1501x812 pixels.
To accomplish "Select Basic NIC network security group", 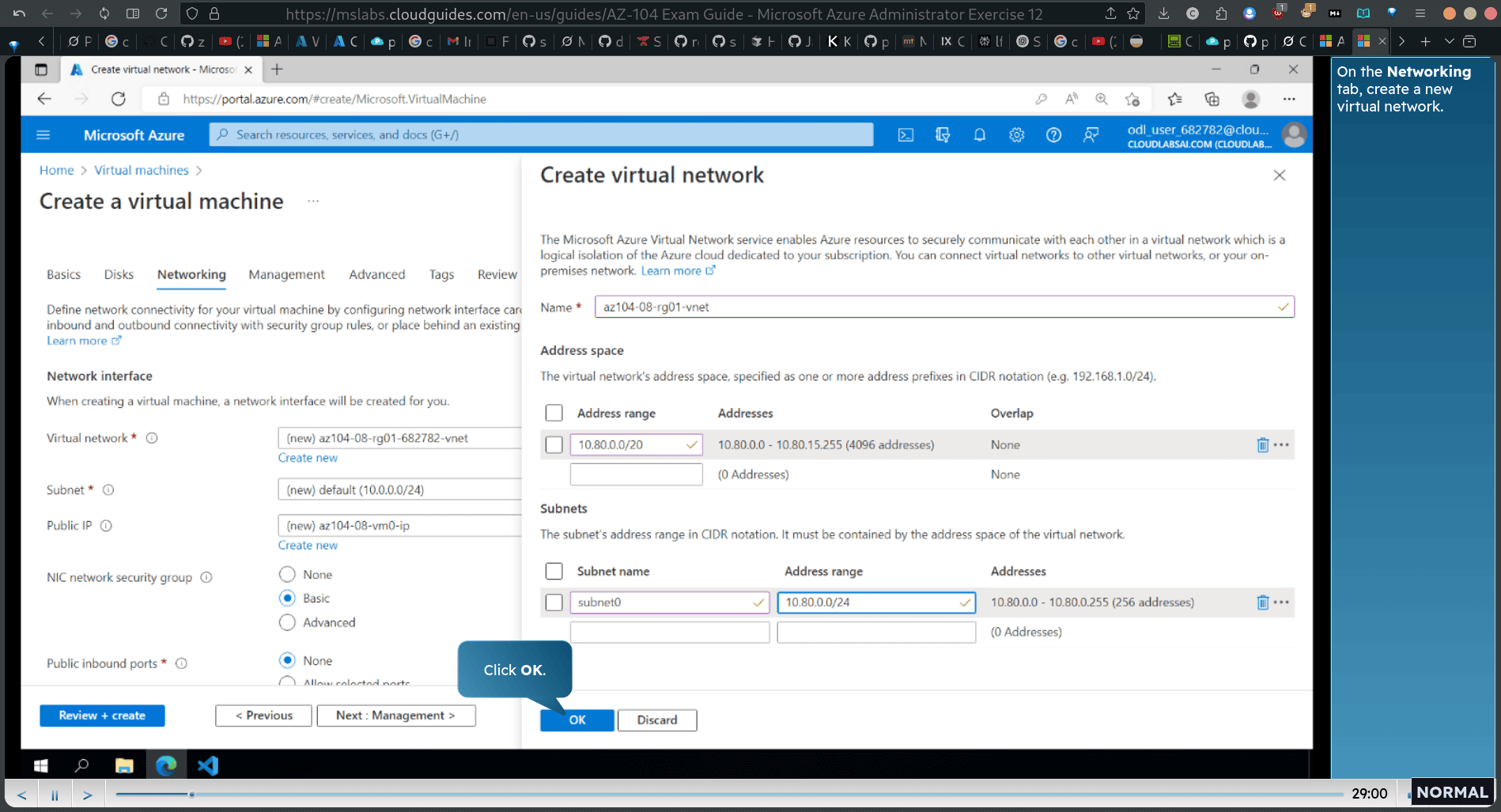I will point(287,599).
